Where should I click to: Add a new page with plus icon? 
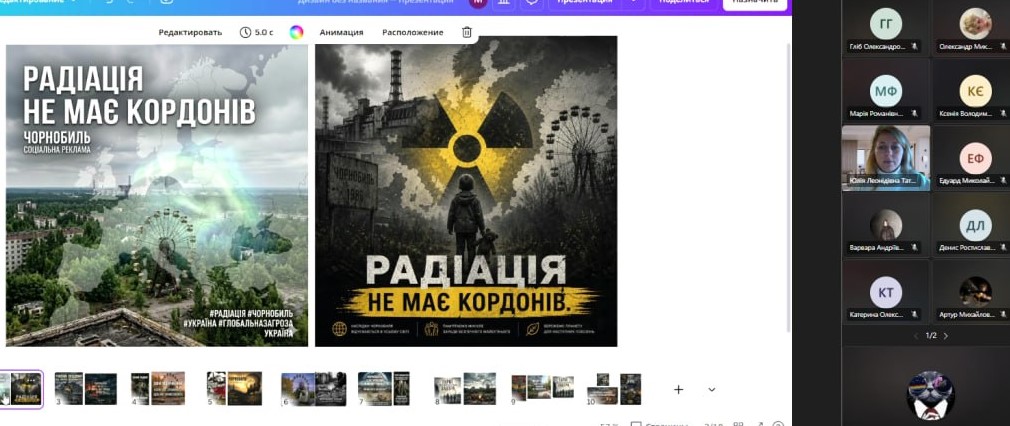(678, 389)
